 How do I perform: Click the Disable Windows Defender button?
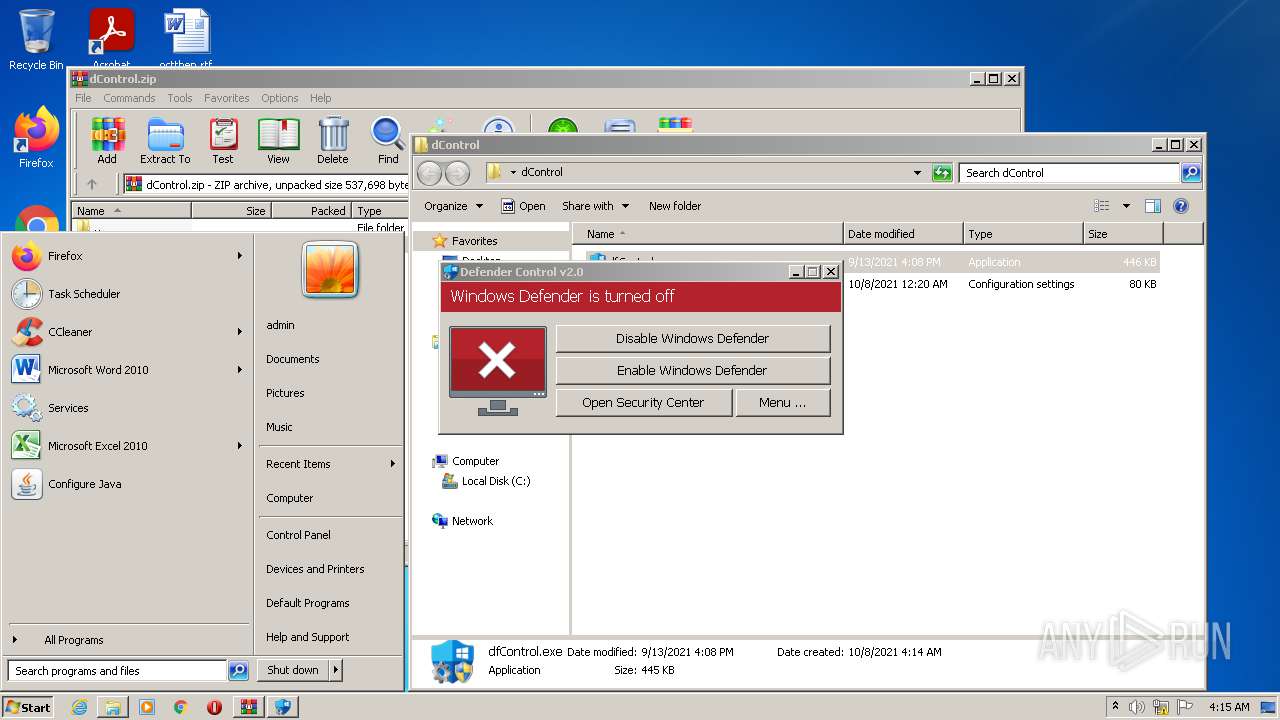tap(692, 339)
